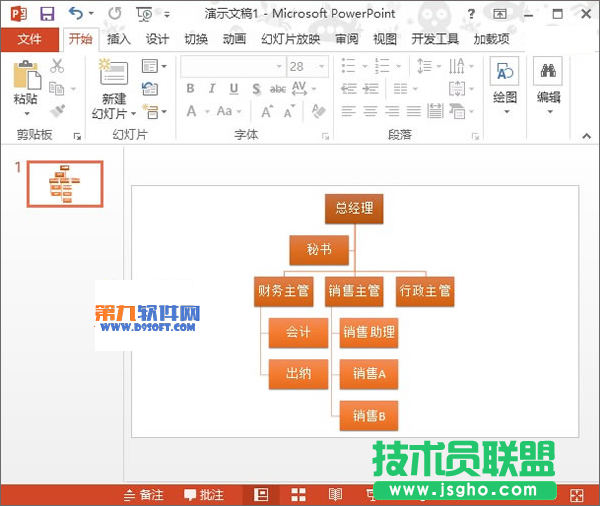Justify text alignment
The image size is (600, 506).
coord(414,111)
